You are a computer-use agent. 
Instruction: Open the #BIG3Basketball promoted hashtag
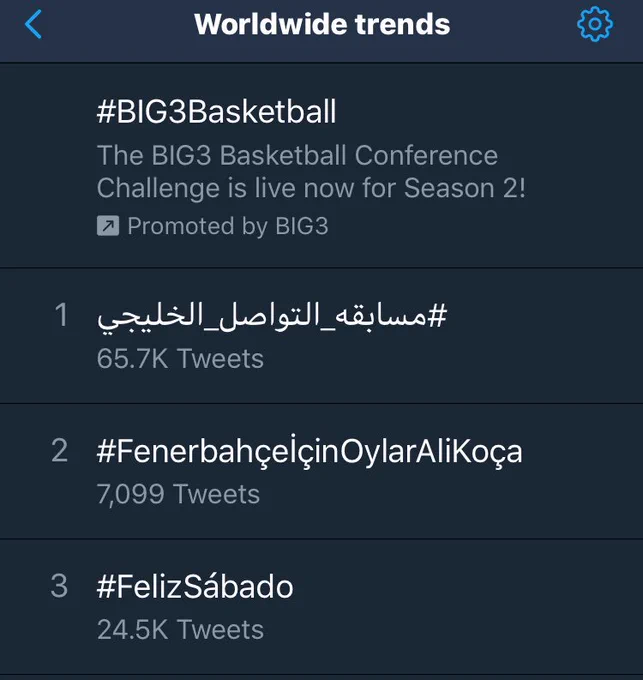point(216,111)
